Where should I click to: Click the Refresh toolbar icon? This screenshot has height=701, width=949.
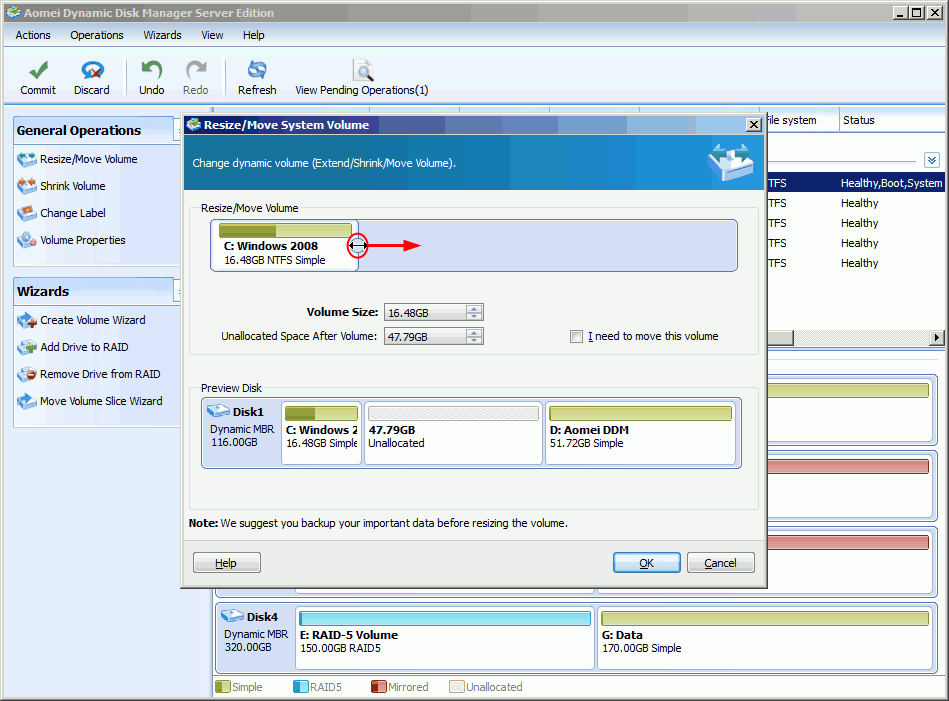(x=257, y=70)
